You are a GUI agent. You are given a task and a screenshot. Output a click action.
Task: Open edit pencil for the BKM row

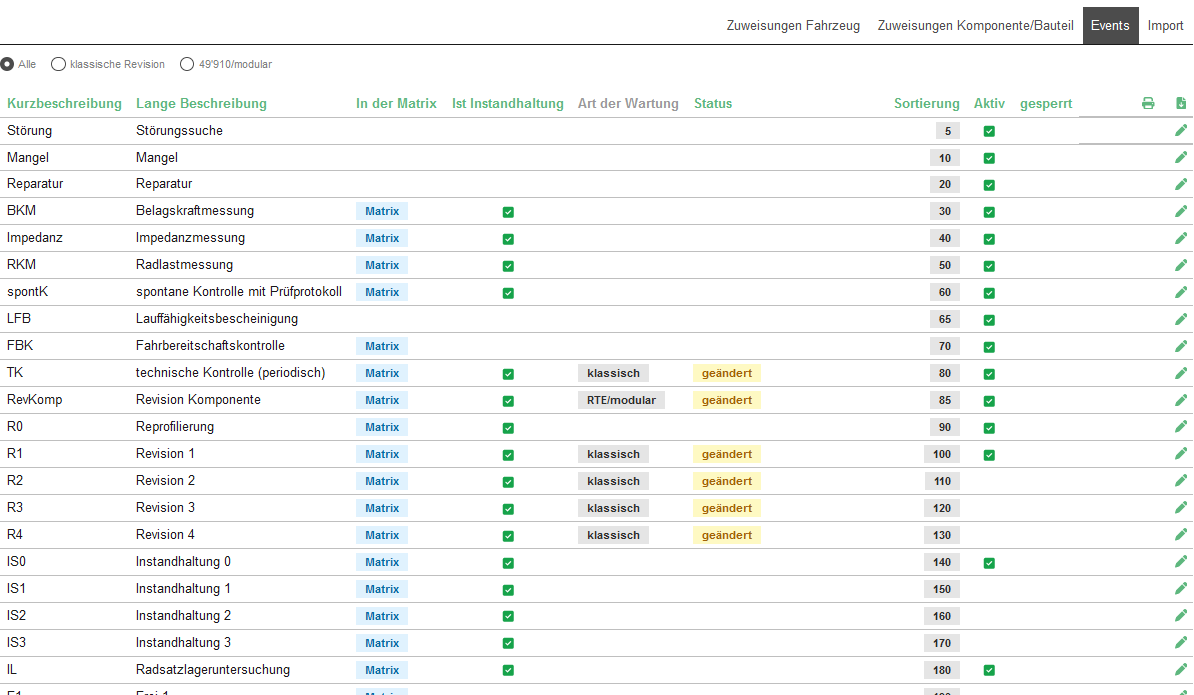tap(1181, 211)
